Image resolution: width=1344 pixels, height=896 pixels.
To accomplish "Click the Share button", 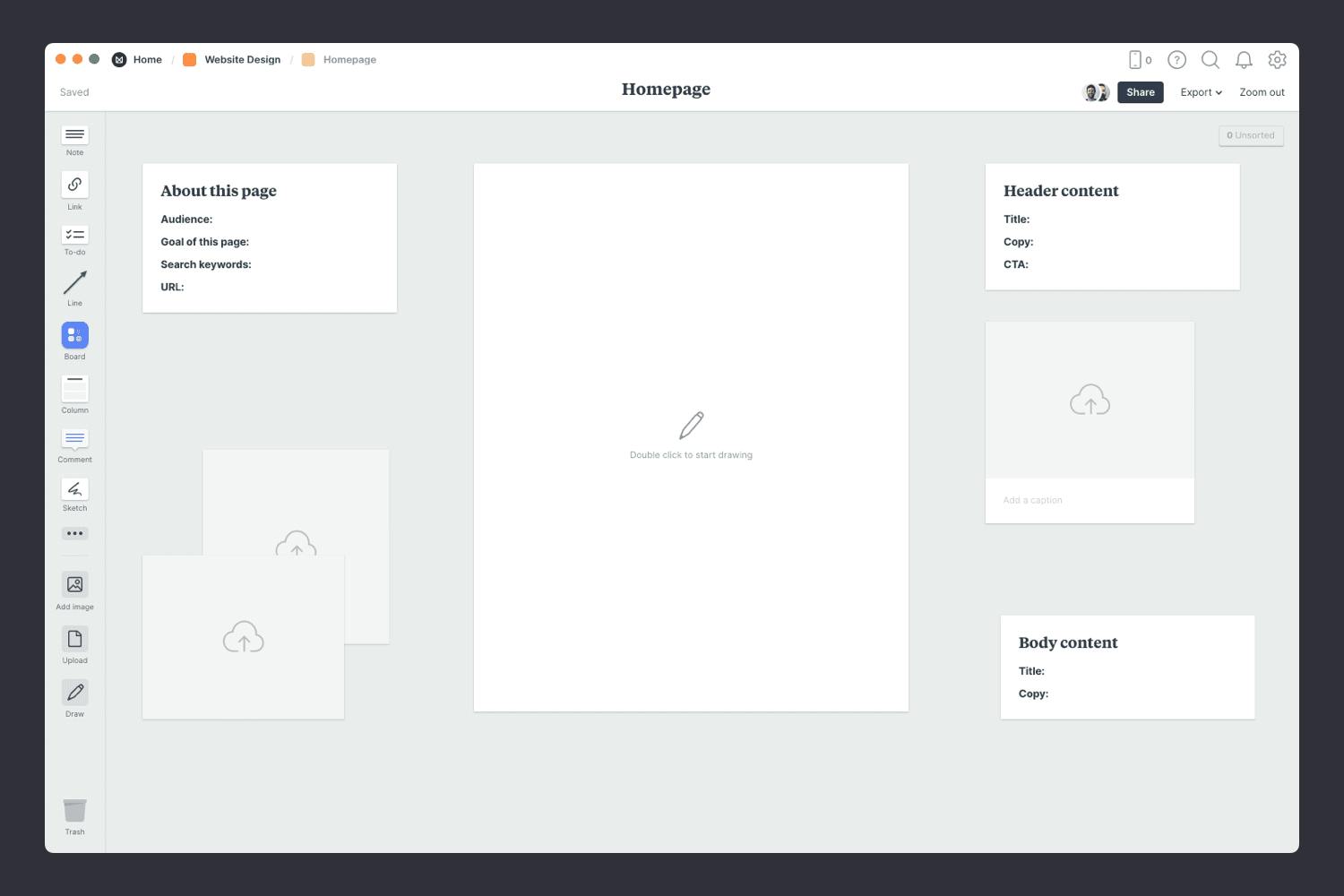I will 1140,91.
